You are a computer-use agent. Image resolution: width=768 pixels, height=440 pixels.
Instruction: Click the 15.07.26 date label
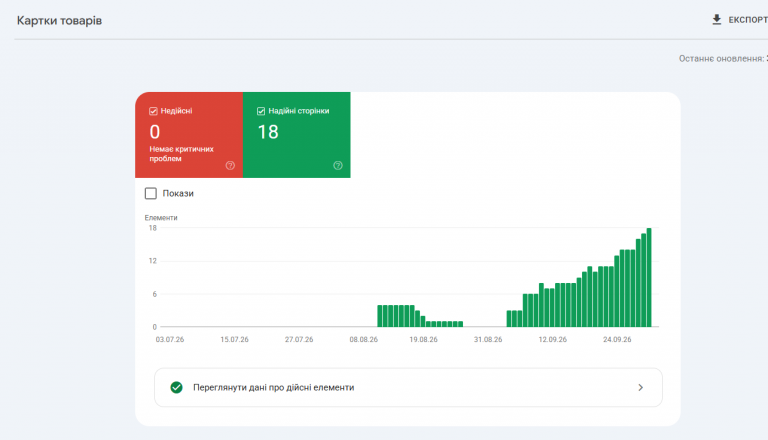[x=235, y=340]
